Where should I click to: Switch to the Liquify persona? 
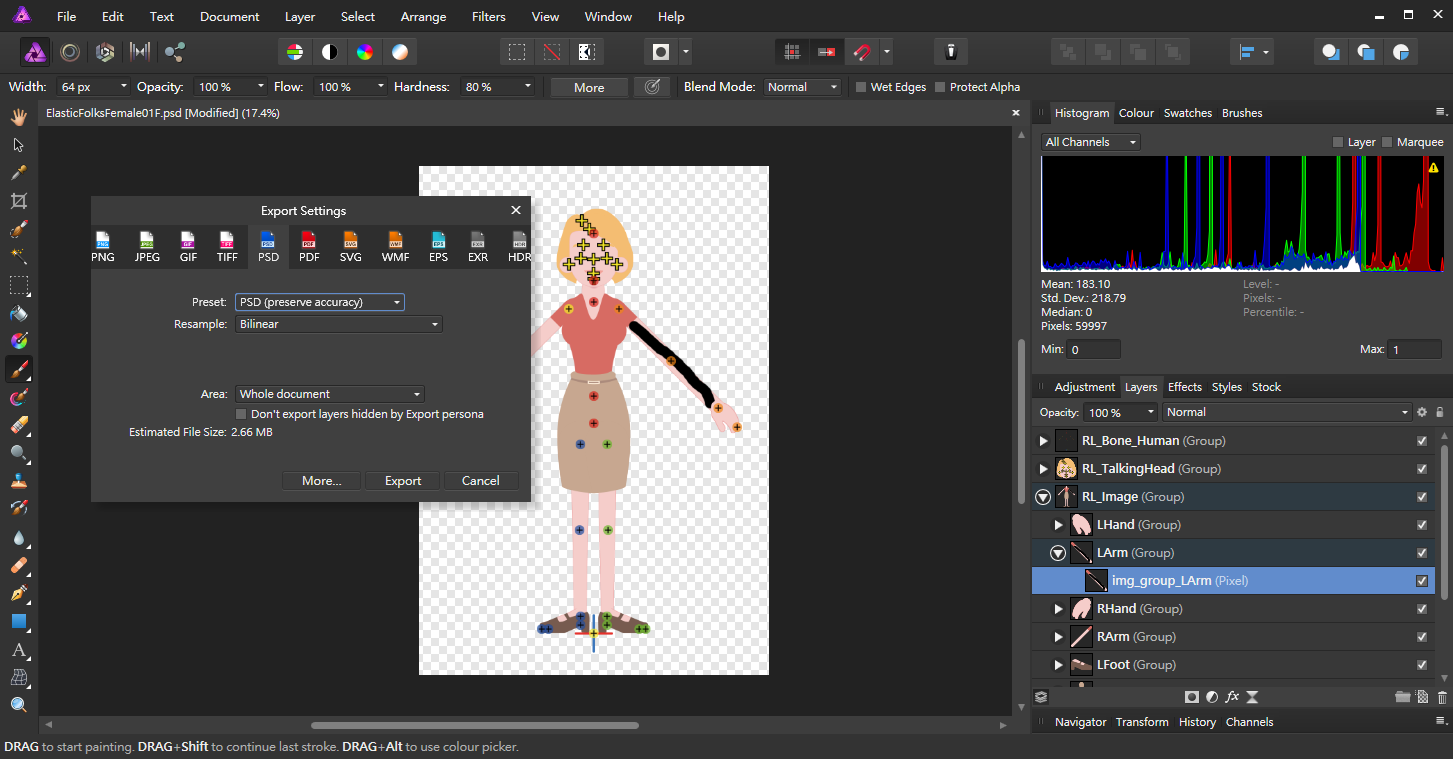tap(70, 52)
